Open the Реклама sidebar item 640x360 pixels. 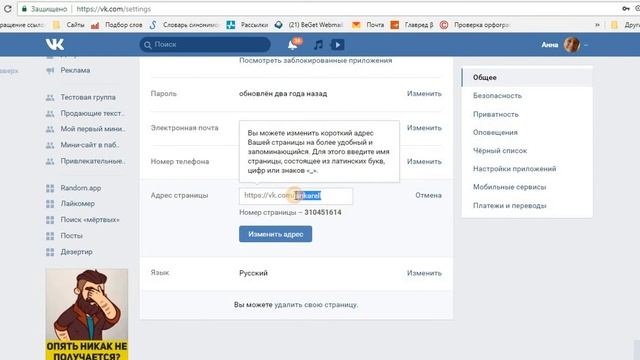point(75,70)
